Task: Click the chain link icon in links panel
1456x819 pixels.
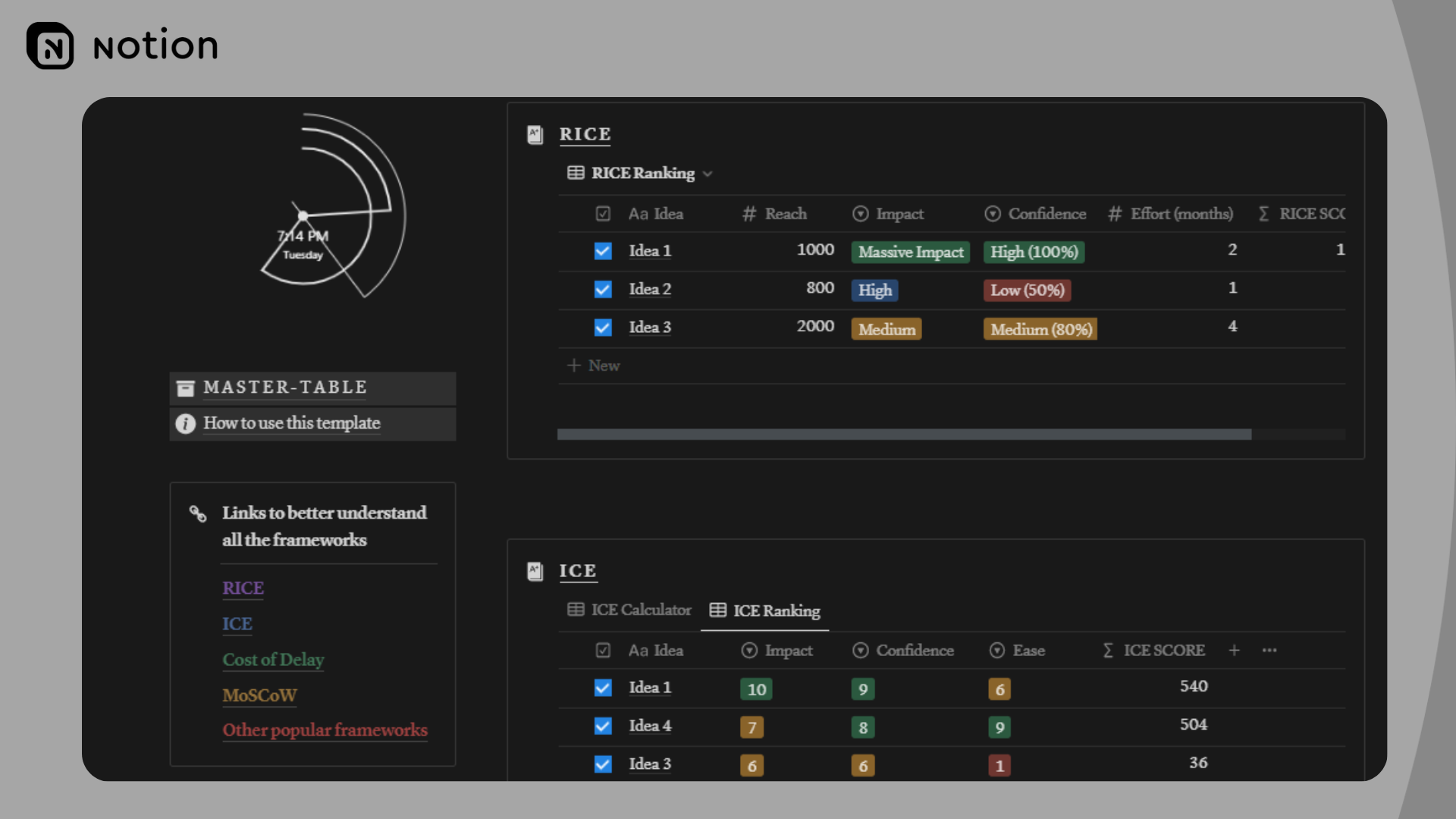Action: coord(198,514)
